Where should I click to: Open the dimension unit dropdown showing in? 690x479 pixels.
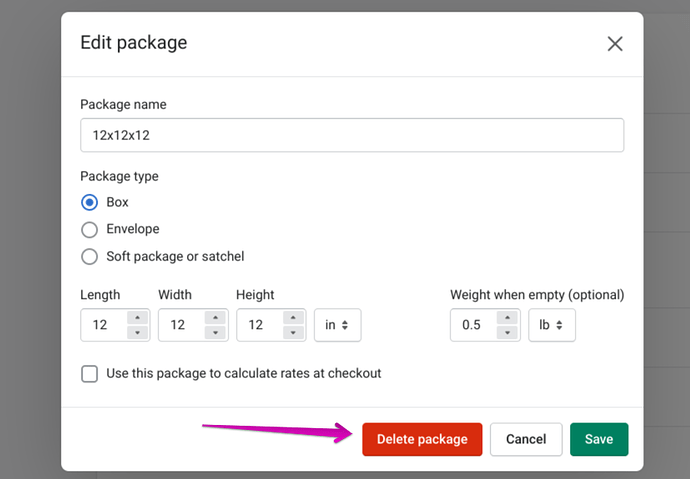[337, 325]
